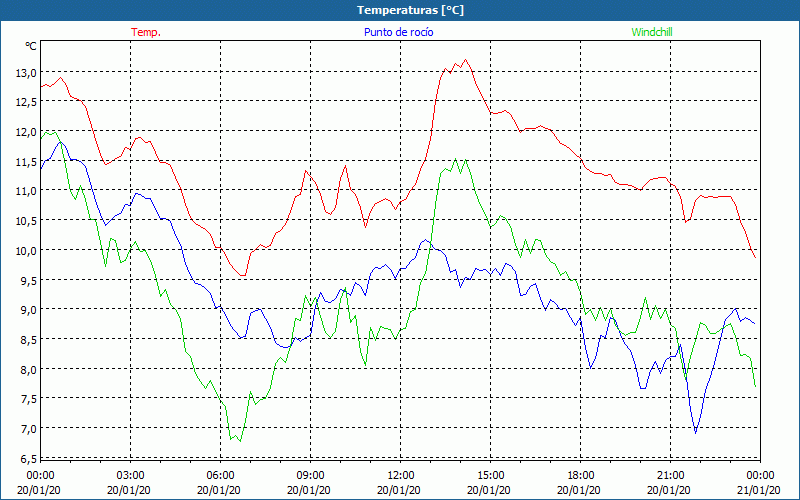Click the '12,5' y-axis value

[x=26, y=103]
